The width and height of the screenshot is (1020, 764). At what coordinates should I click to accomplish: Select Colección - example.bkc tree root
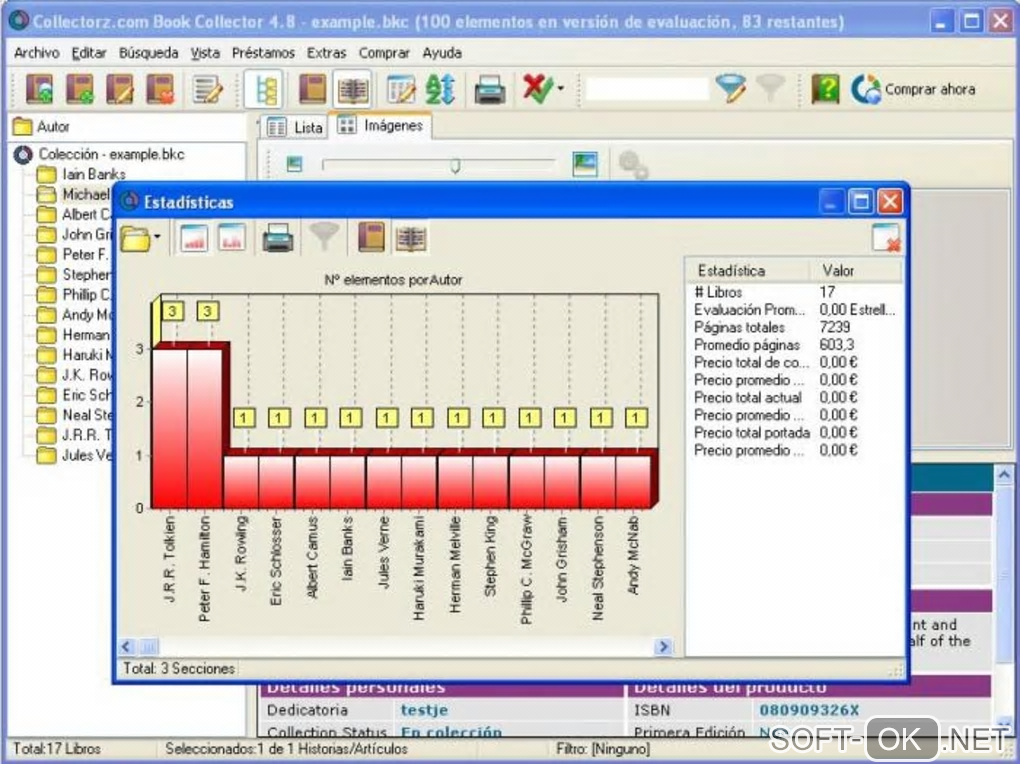(x=111, y=154)
